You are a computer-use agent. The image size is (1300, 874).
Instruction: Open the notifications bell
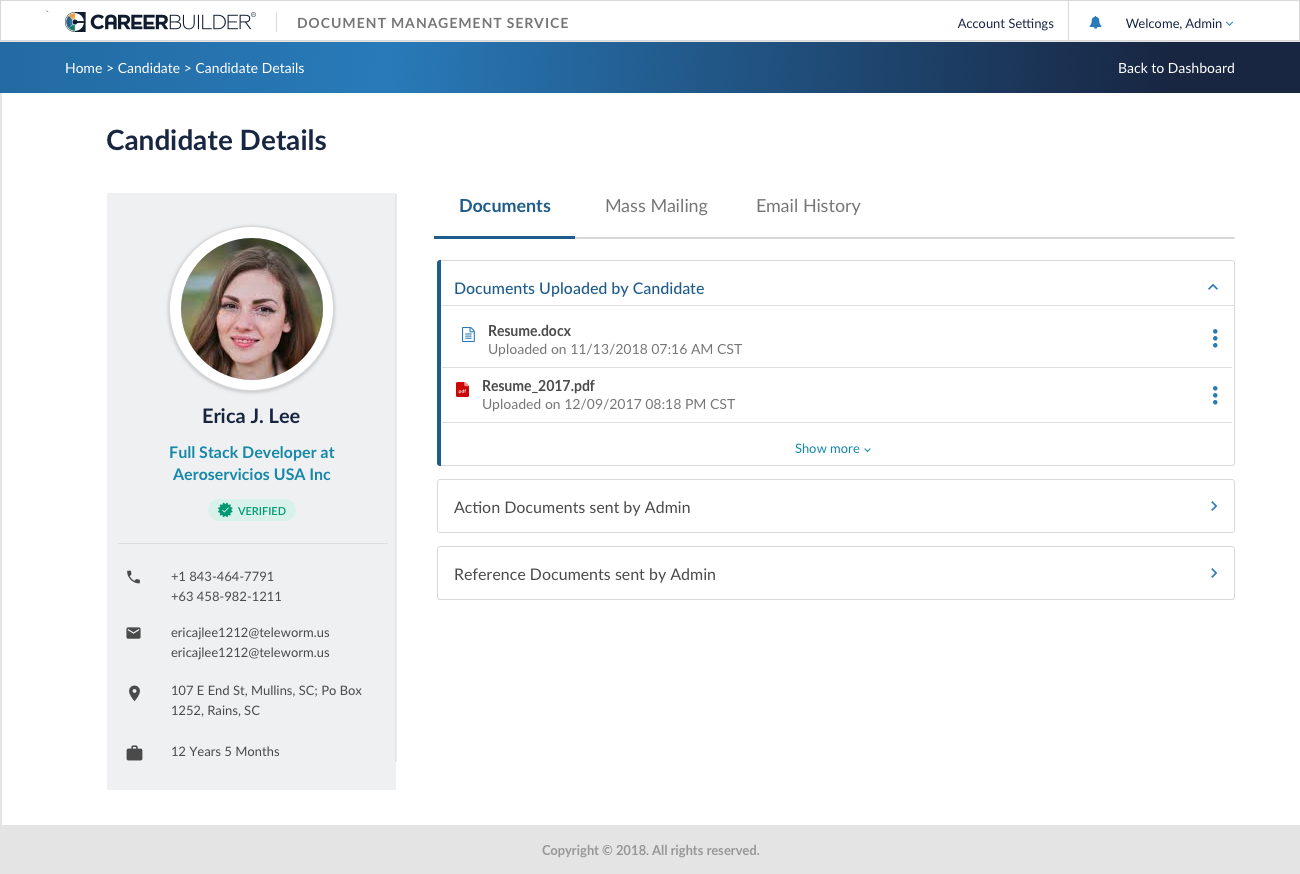(1095, 22)
